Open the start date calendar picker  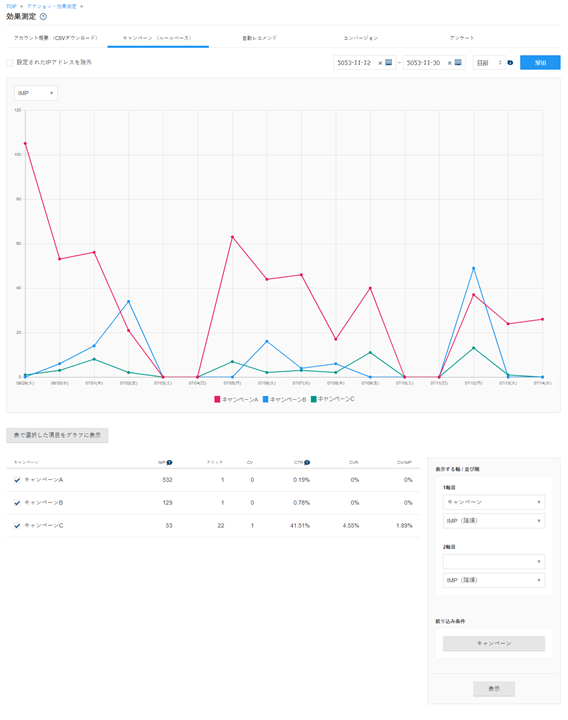388,62
